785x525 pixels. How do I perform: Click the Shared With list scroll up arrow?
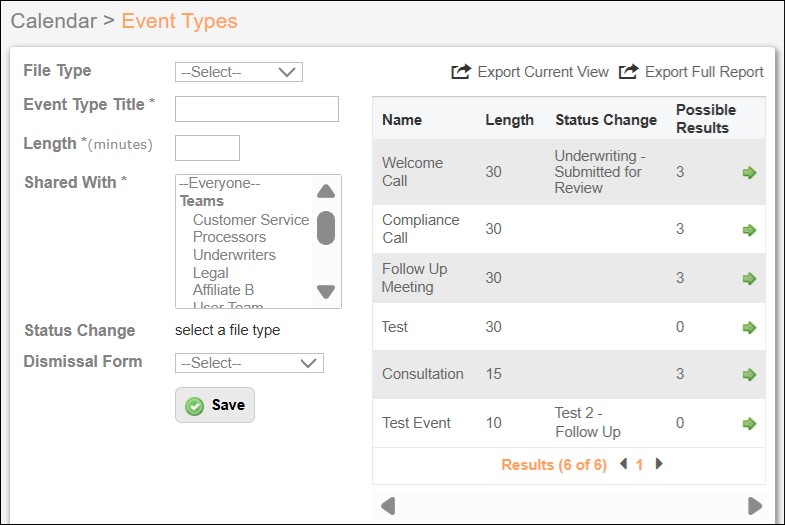click(326, 191)
